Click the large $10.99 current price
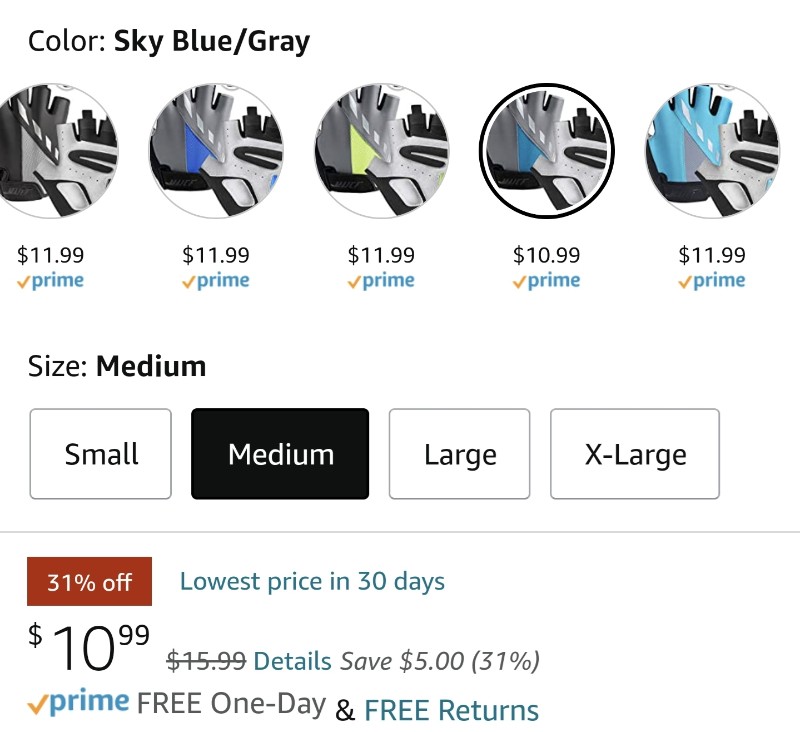800x732 pixels. pos(89,647)
